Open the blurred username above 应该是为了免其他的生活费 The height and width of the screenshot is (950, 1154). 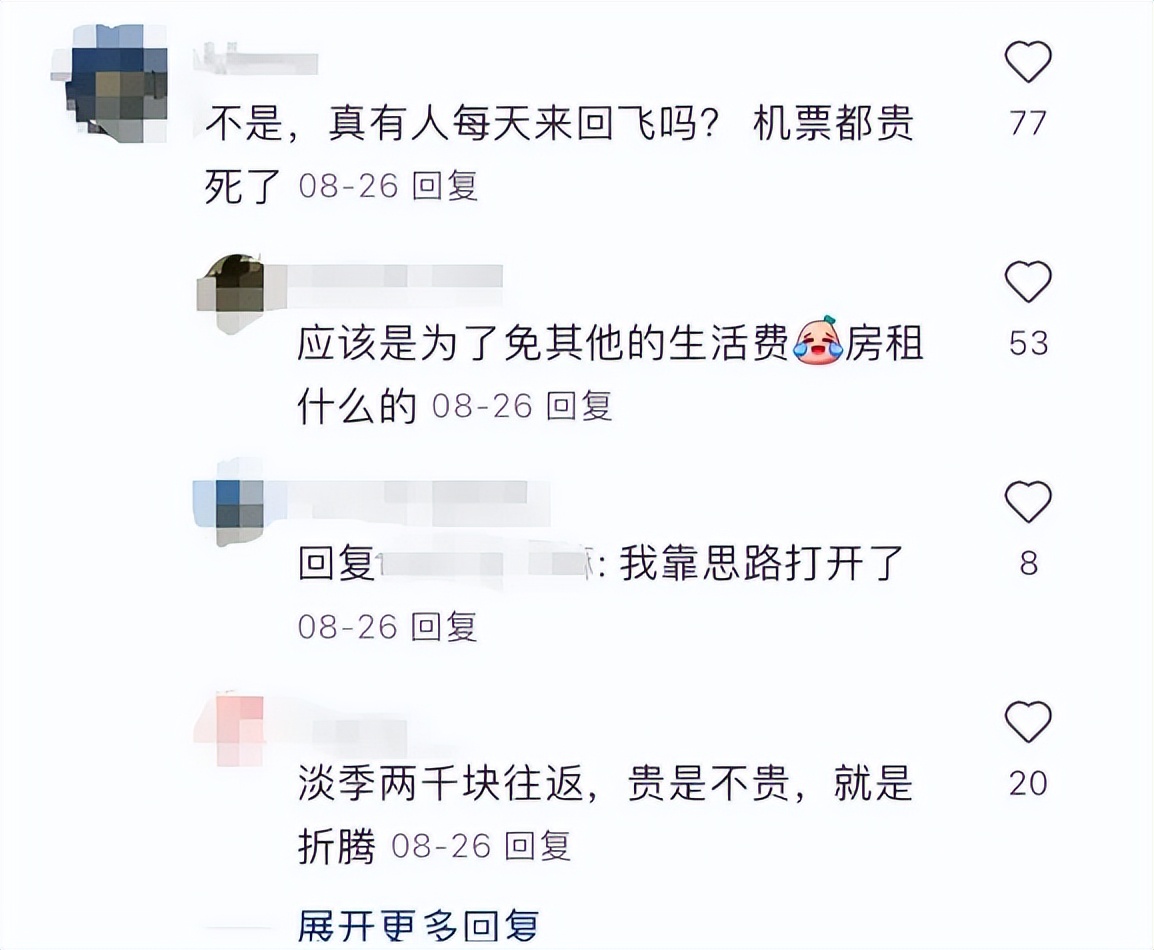[x=394, y=278]
